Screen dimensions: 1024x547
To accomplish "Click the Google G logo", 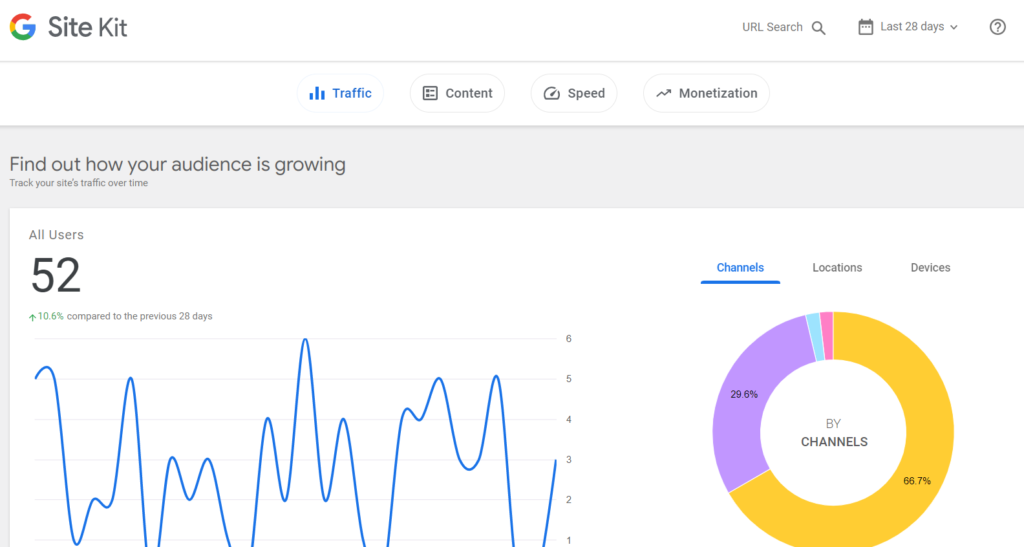I will tap(22, 27).
